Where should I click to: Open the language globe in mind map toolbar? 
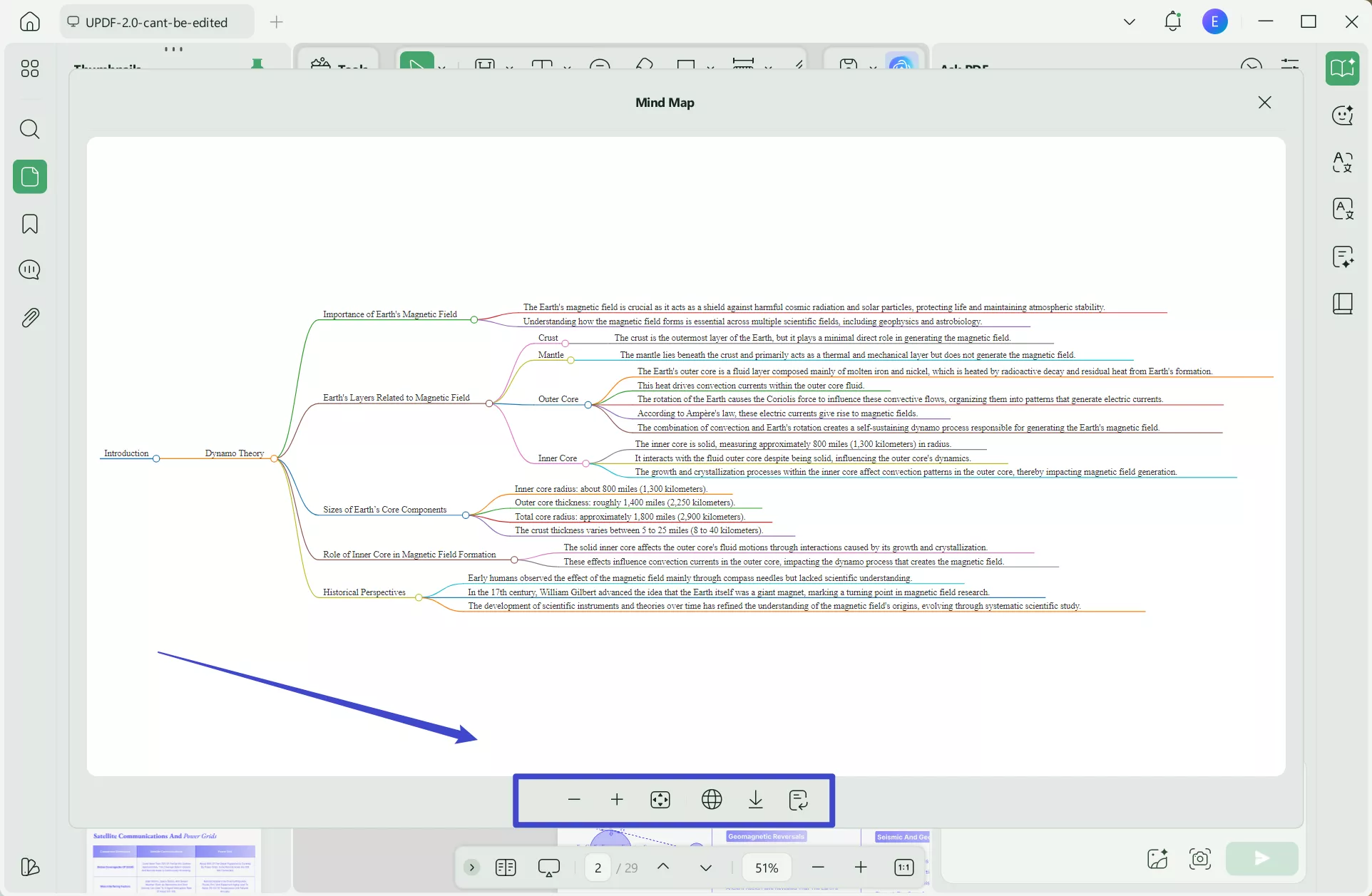pos(711,800)
